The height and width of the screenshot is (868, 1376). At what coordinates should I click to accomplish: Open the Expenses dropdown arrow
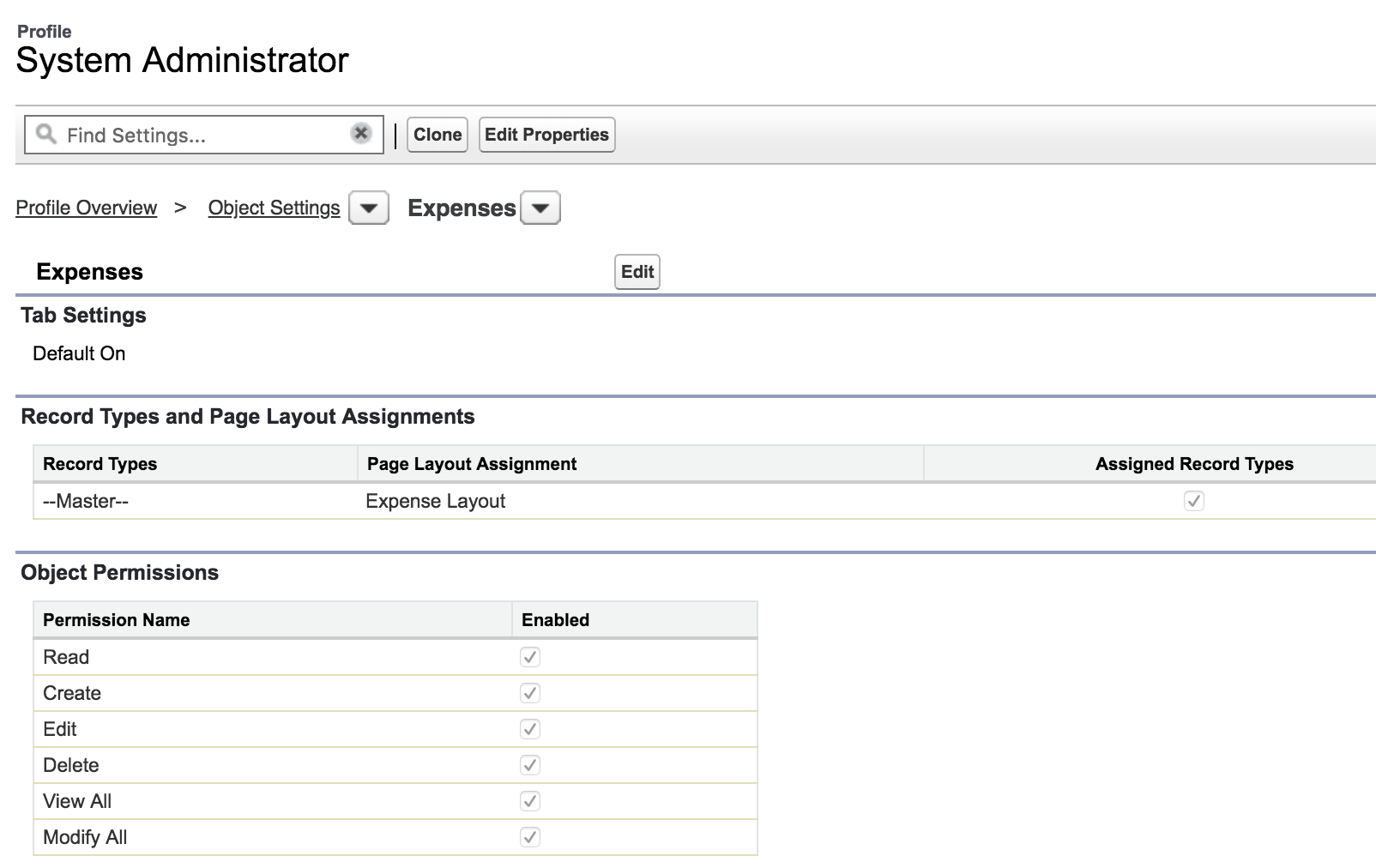pos(541,208)
